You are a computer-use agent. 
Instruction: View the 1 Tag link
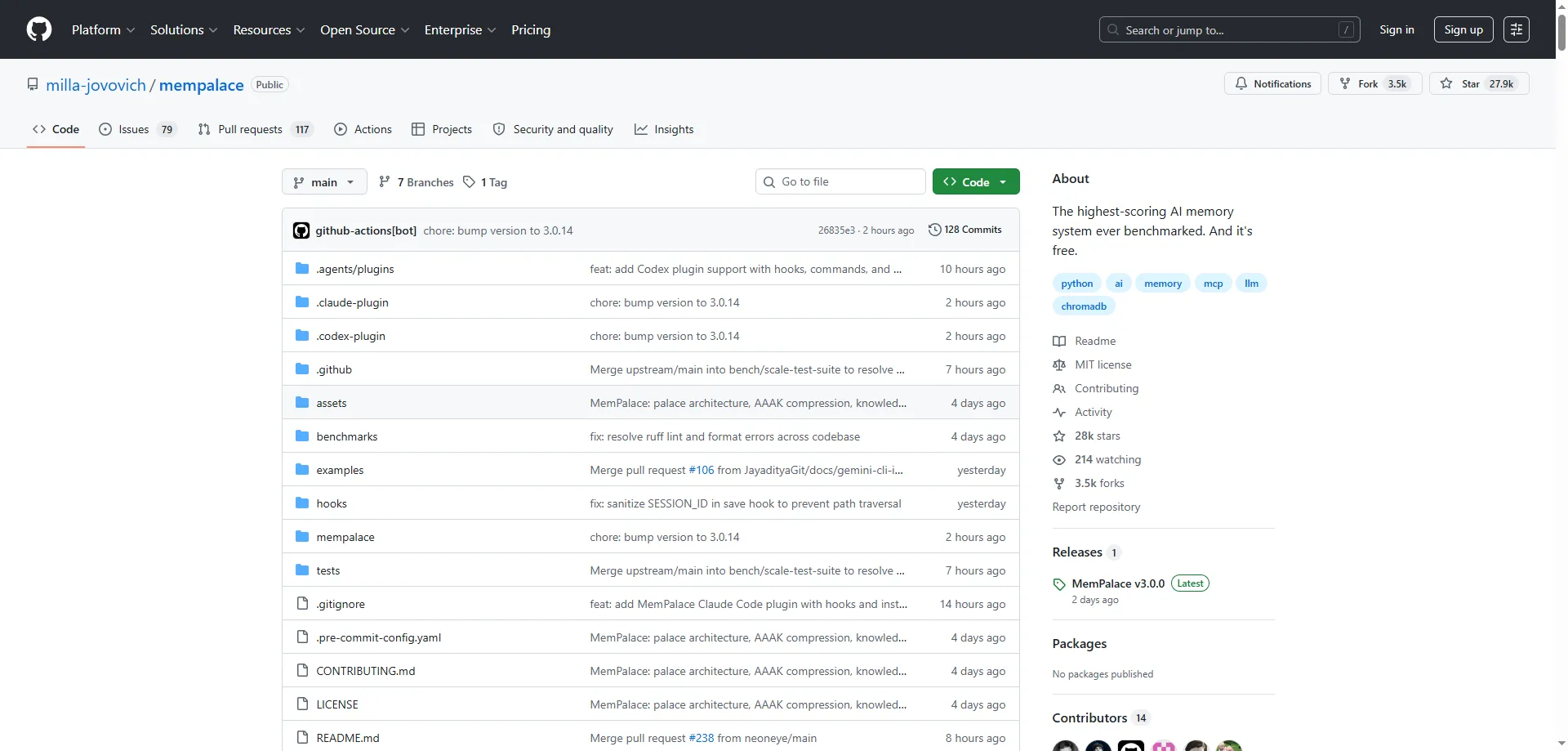click(x=485, y=182)
